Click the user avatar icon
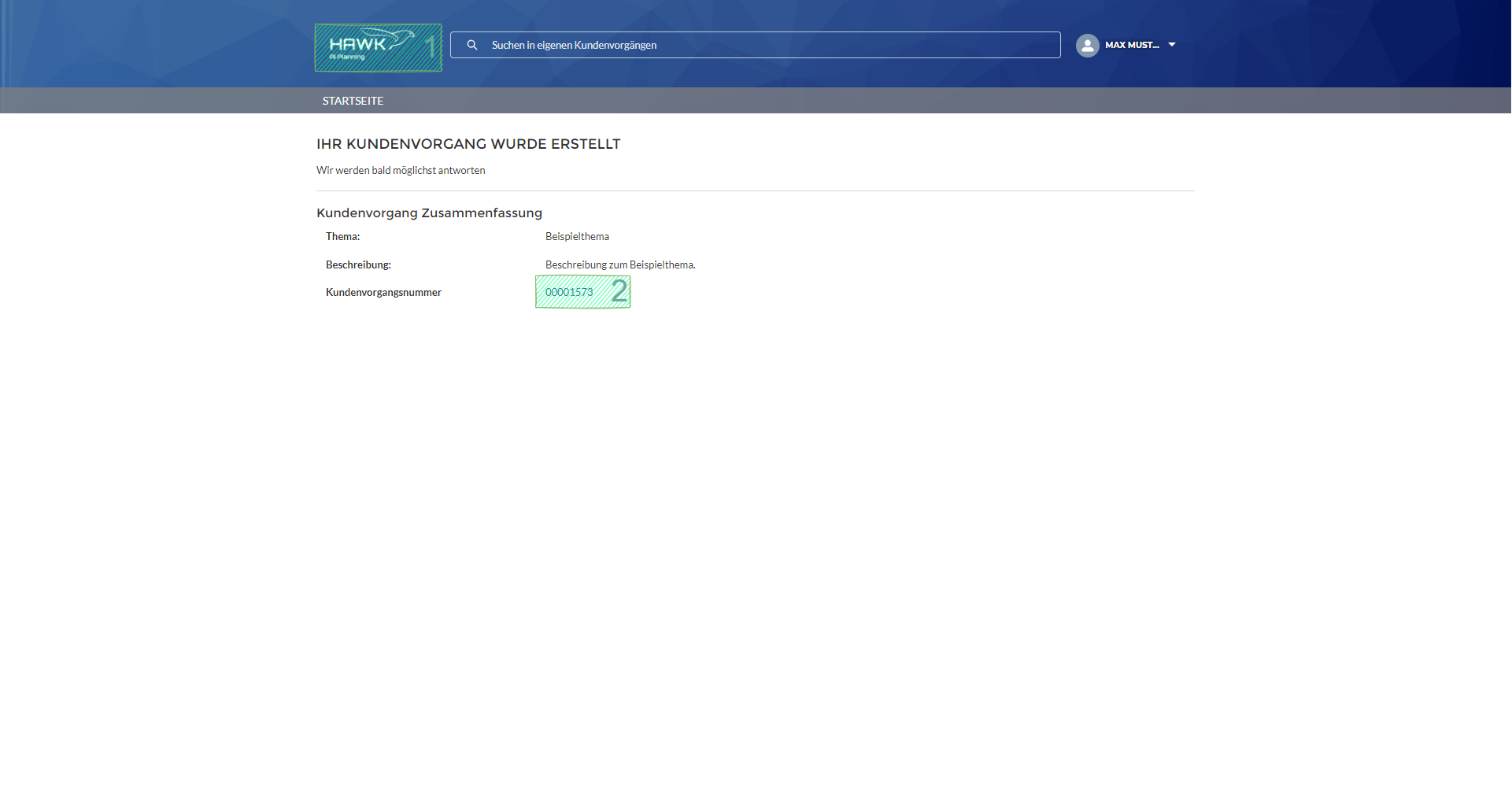Viewport: 1512px width, 795px height. [x=1087, y=45]
